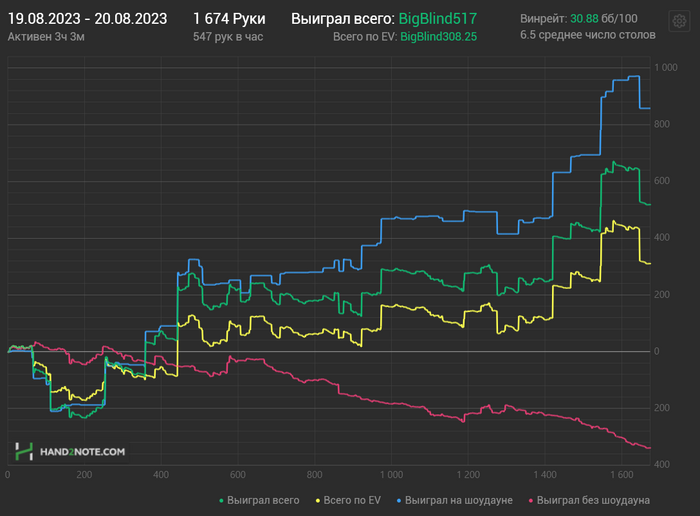Click the 'BigBlind308.25' EV value

coord(438,37)
